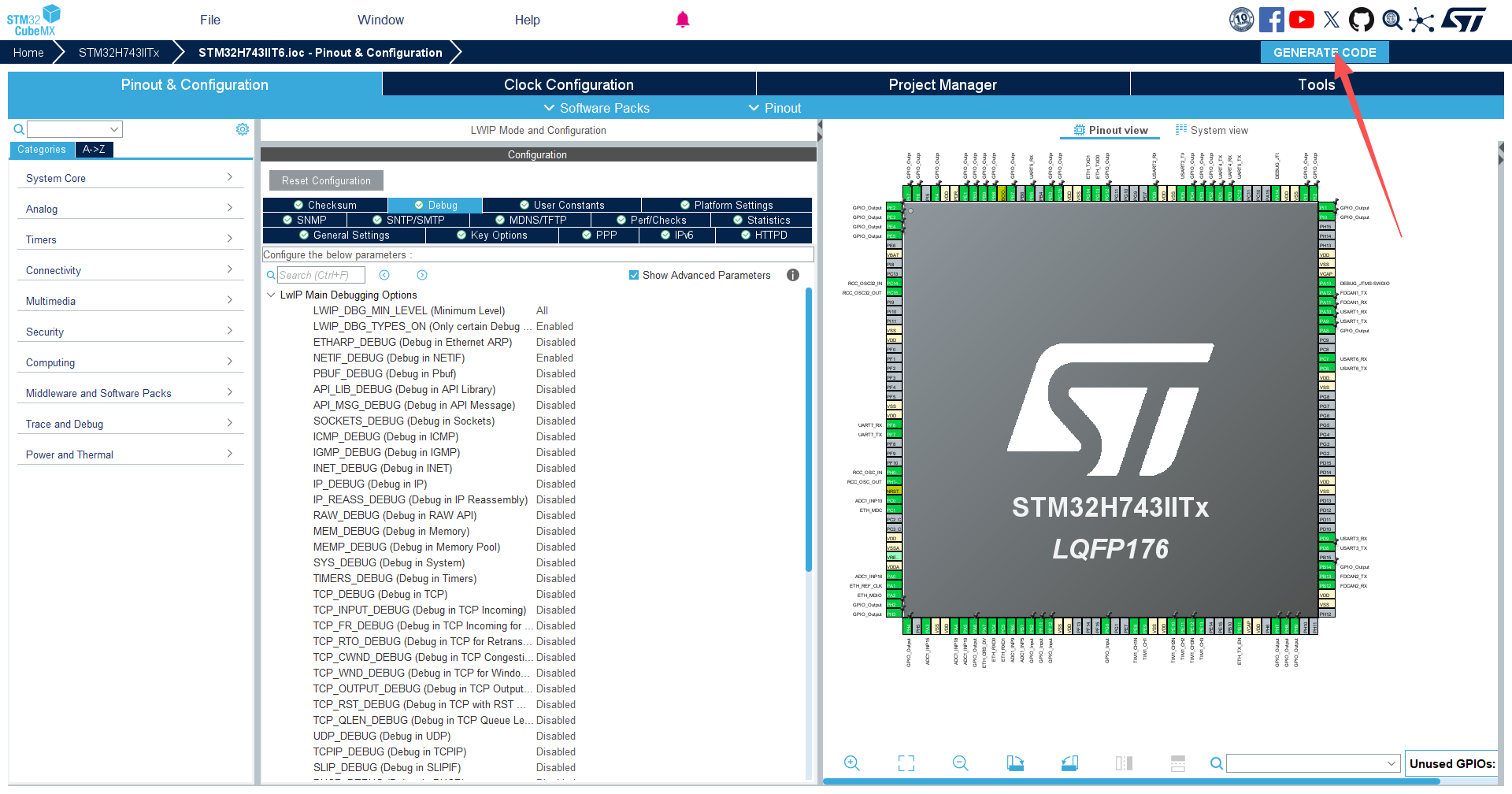Expand the Middleware and Software Packs category
The height and width of the screenshot is (794, 1512).
[x=130, y=393]
